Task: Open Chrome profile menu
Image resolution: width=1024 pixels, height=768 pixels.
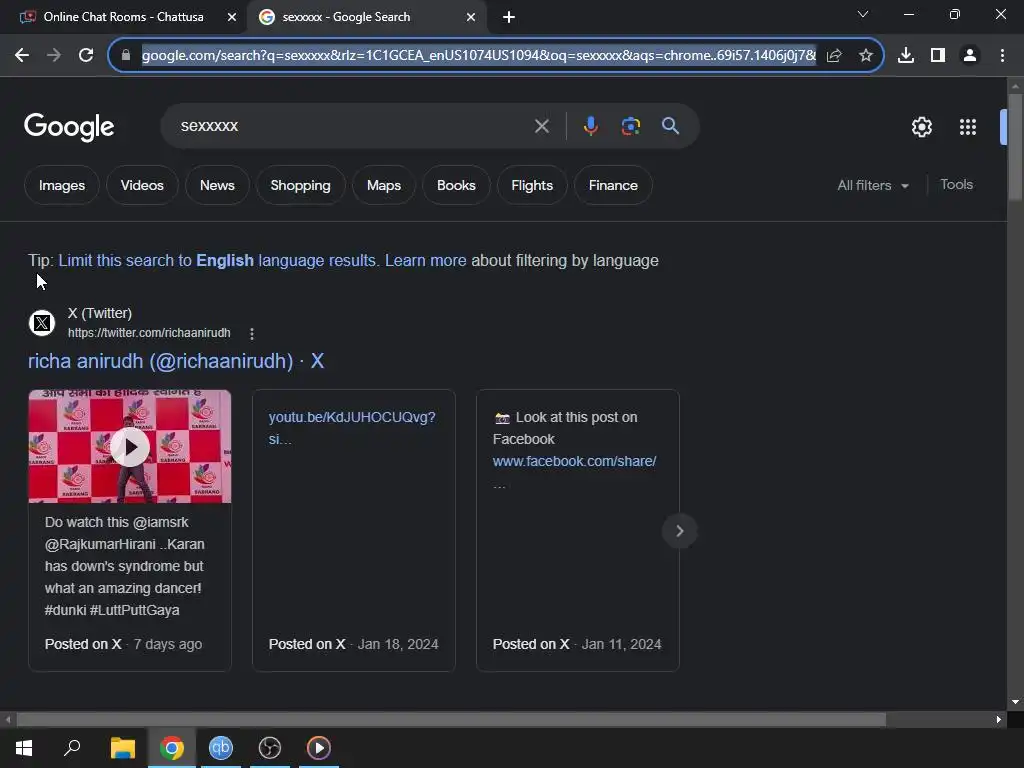Action: click(970, 56)
